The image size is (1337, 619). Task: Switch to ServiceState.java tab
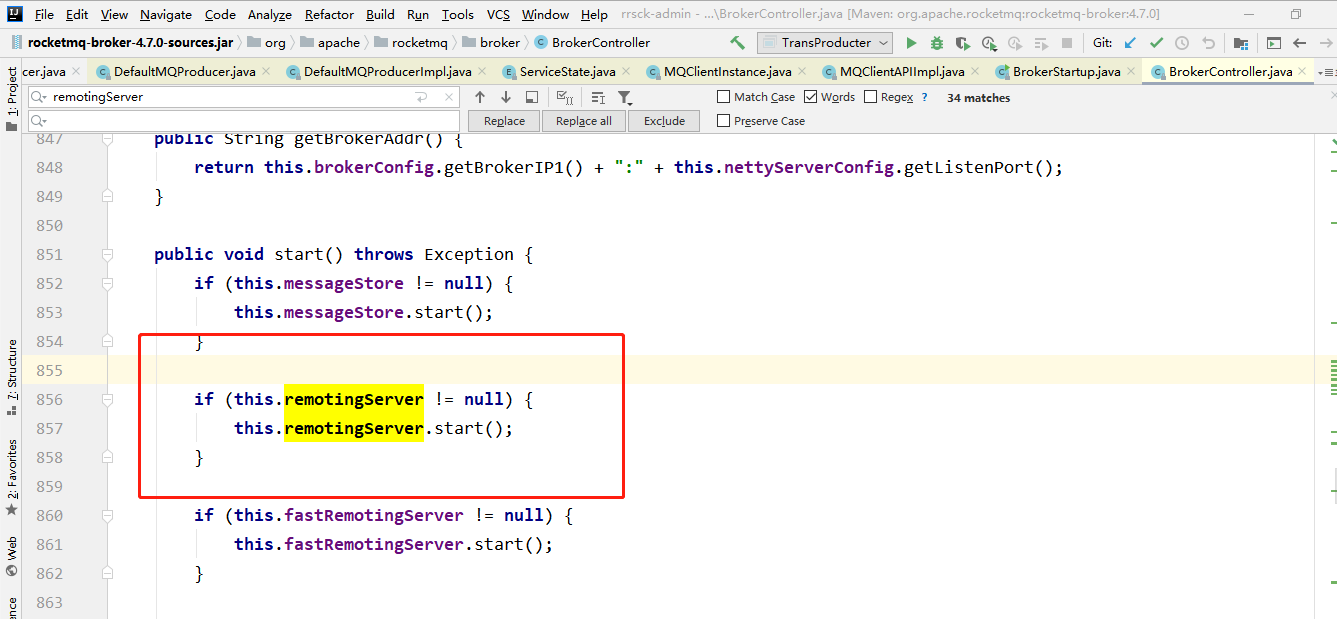567,72
